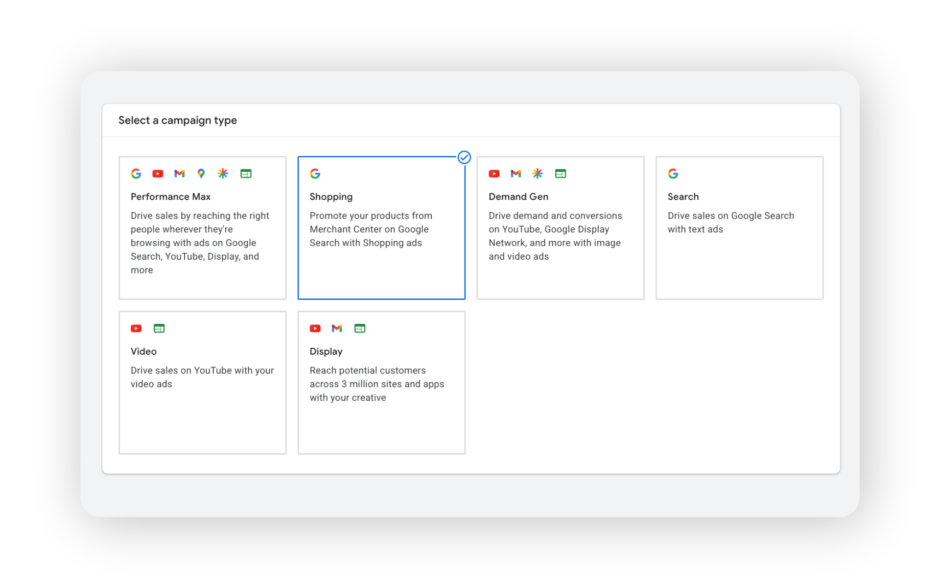Click the YouTube icon in Video card
This screenshot has width=940, height=588.
click(136, 328)
